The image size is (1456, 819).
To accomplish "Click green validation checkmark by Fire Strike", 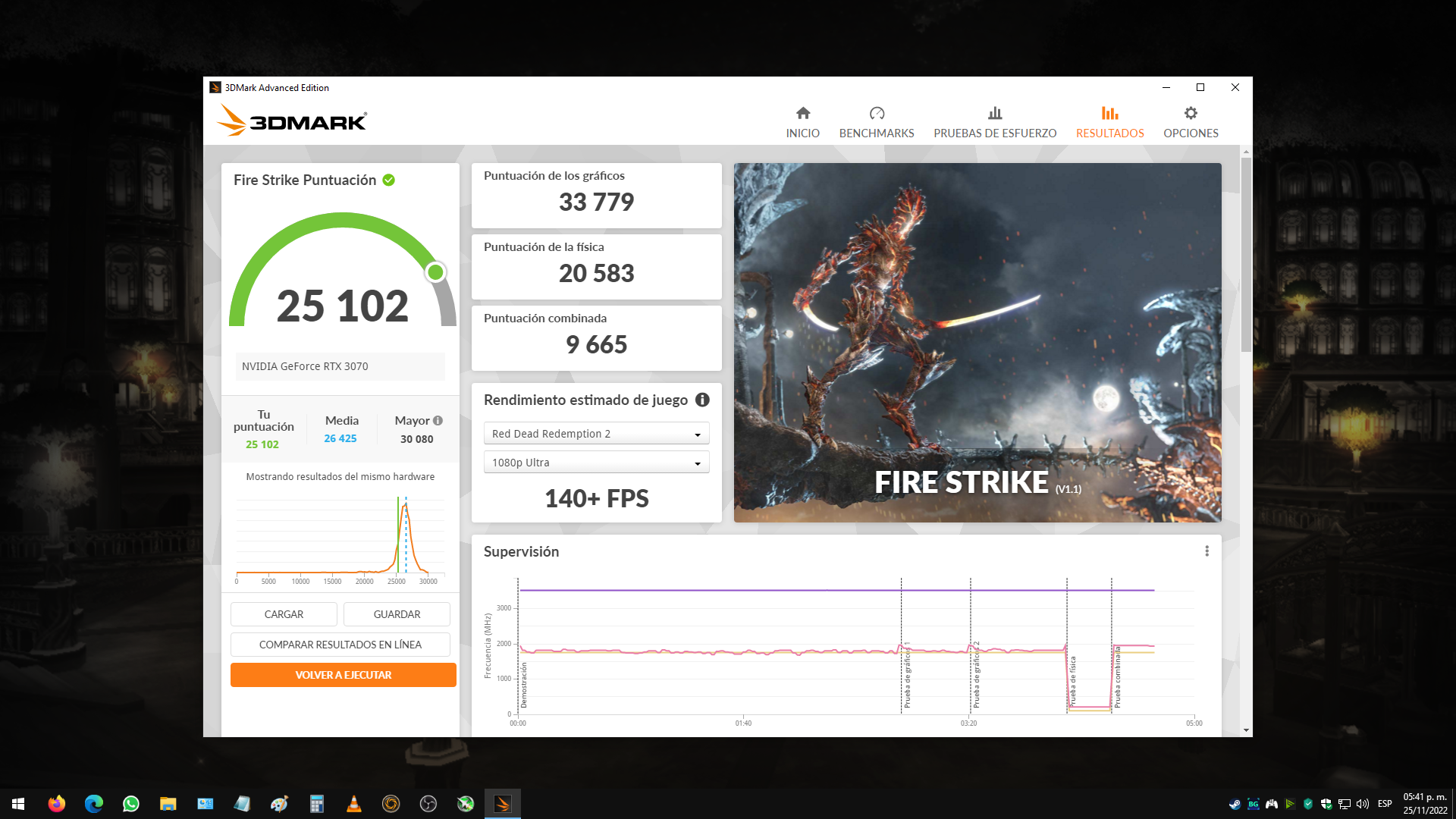I will [389, 180].
